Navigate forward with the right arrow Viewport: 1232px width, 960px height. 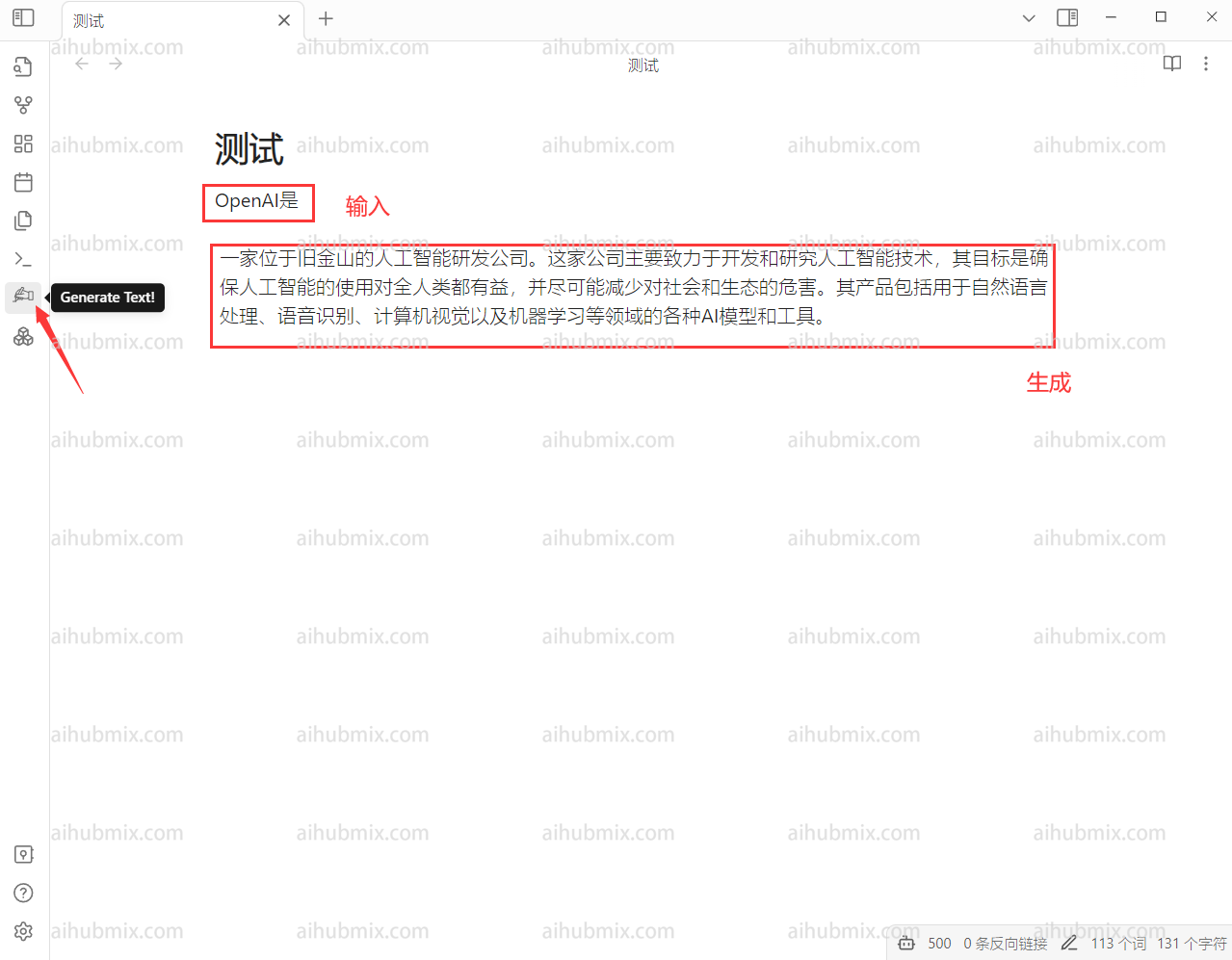(x=116, y=64)
